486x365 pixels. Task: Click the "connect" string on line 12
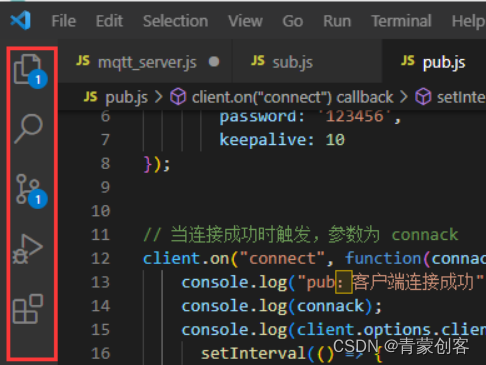(282, 259)
